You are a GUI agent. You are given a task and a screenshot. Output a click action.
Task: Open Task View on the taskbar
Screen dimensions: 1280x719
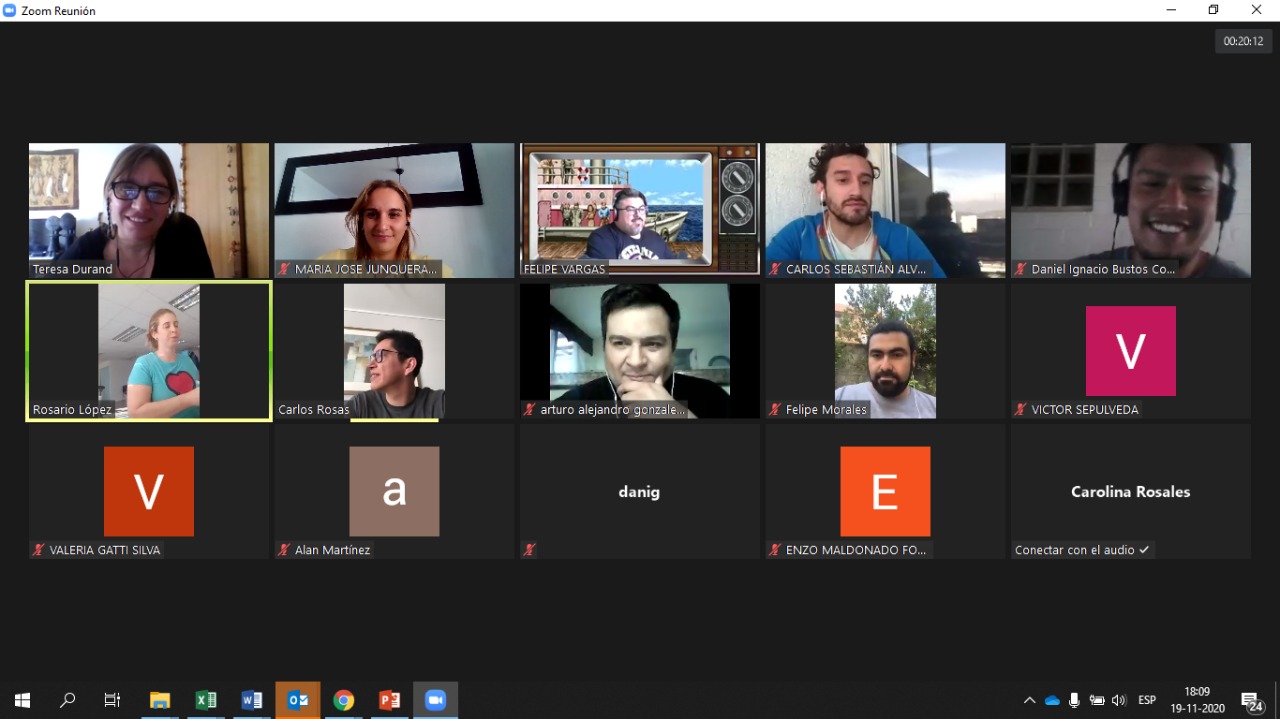point(113,700)
